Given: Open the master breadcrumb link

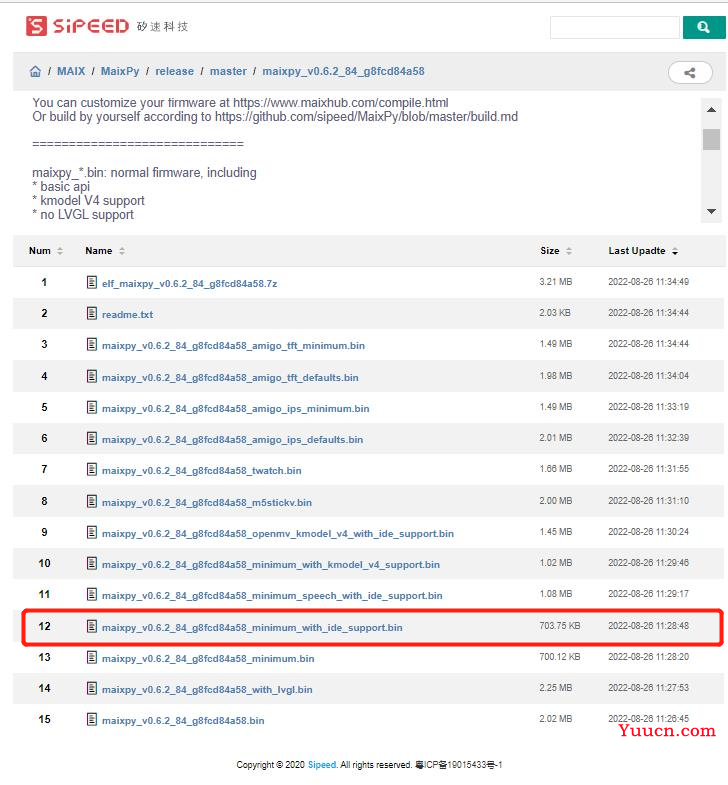Looking at the screenshot, I should pyautogui.click(x=228, y=71).
